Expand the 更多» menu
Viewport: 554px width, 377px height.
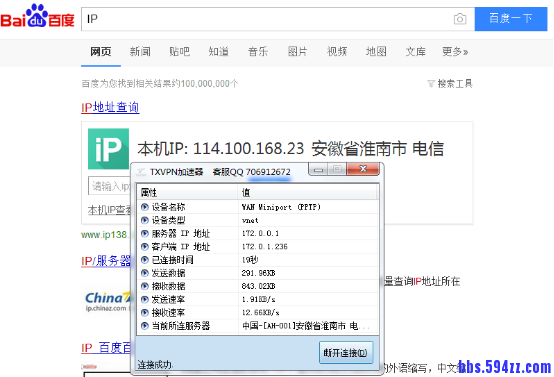(x=455, y=52)
